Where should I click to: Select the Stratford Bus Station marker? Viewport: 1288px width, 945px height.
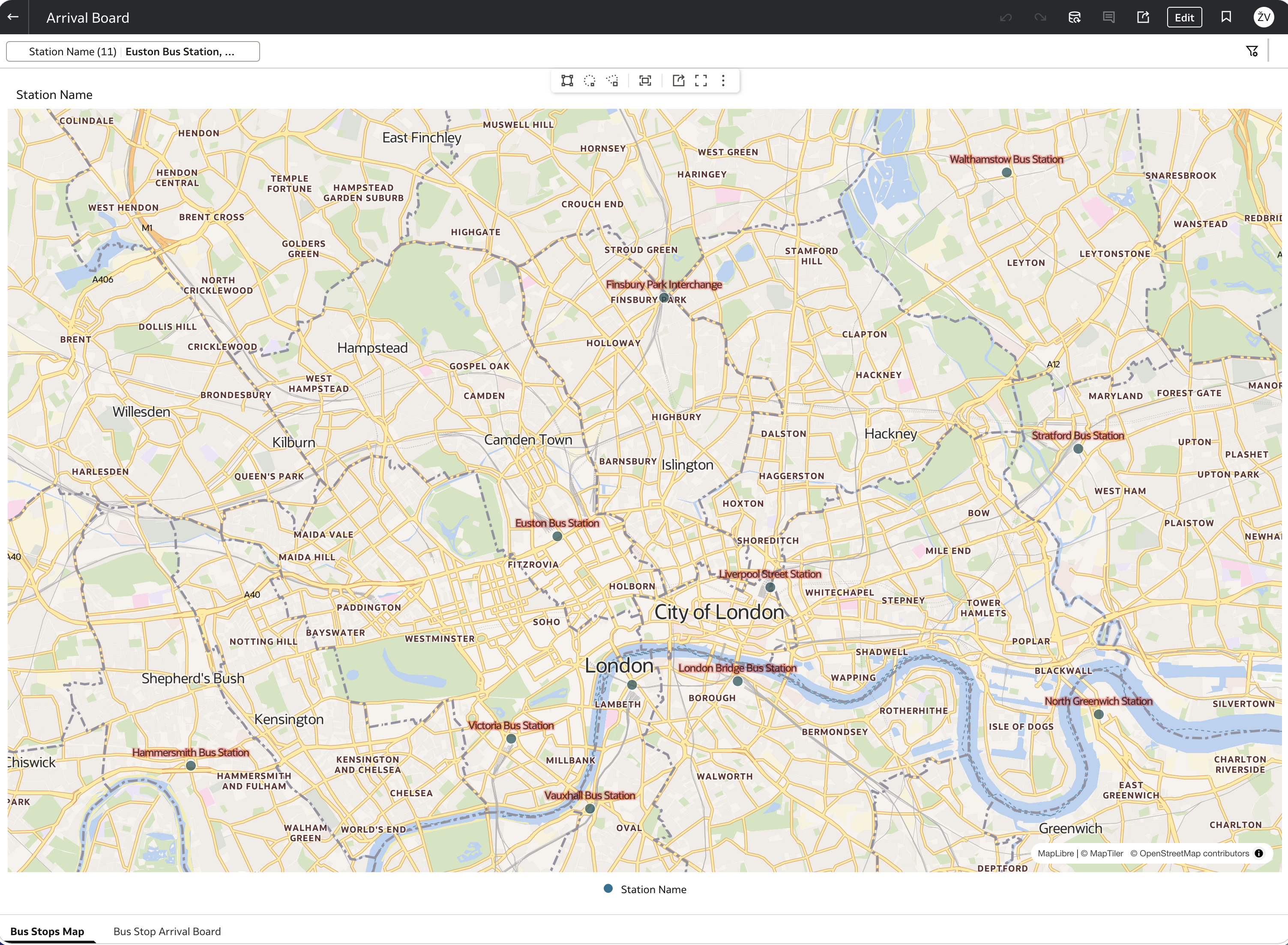coord(1078,449)
